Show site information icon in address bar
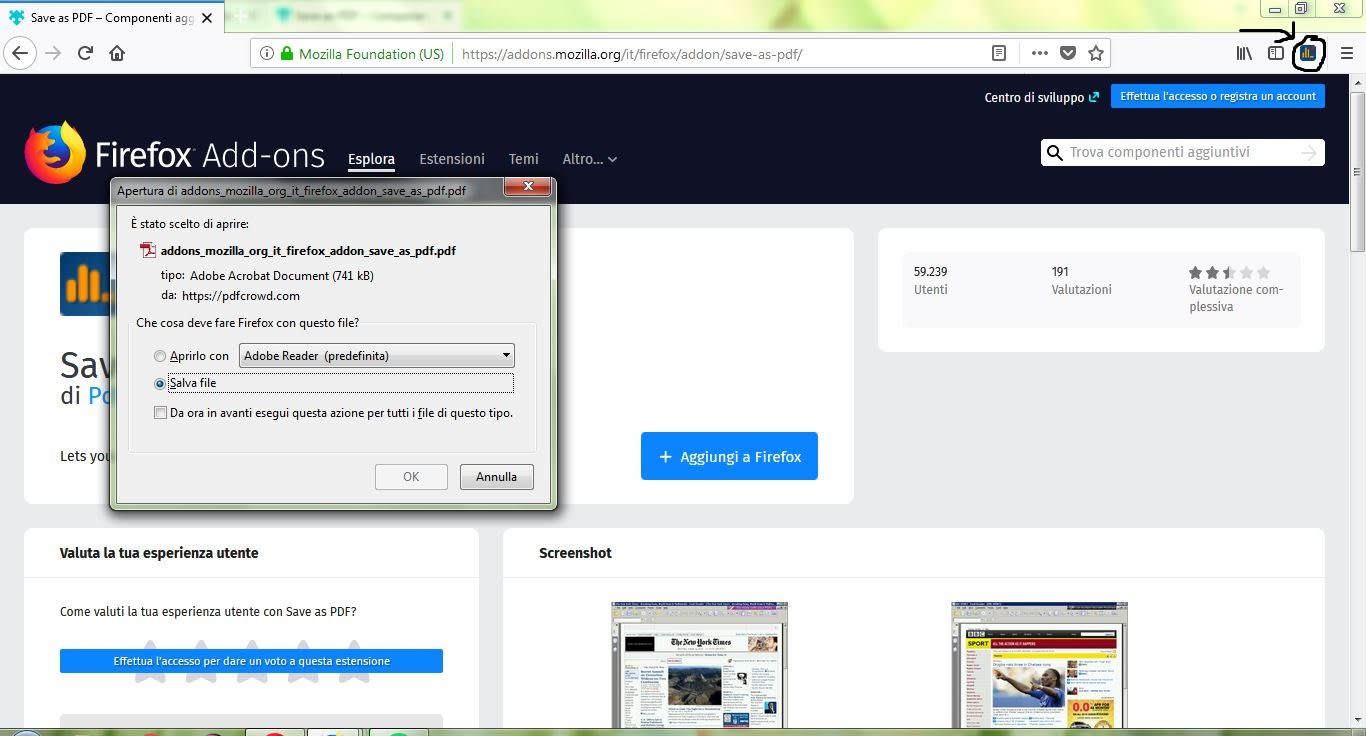 pyautogui.click(x=267, y=54)
